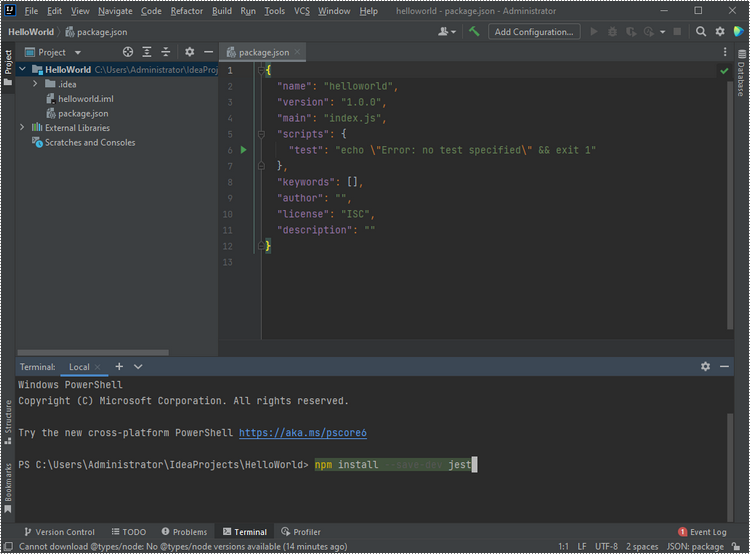This screenshot has height=554, width=750.
Task: Open IDE settings gear icon in toolbar
Action: pyautogui.click(x=720, y=32)
